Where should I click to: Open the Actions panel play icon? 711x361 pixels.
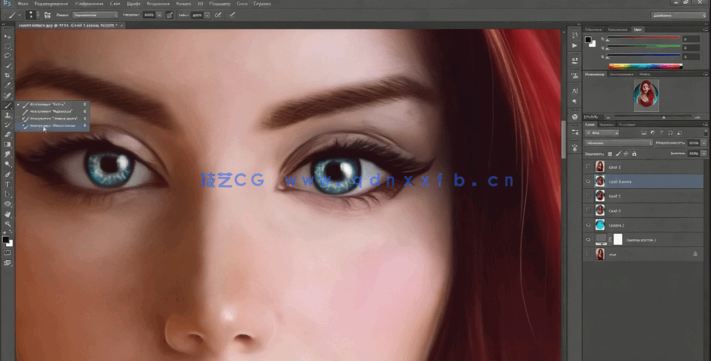point(575,45)
